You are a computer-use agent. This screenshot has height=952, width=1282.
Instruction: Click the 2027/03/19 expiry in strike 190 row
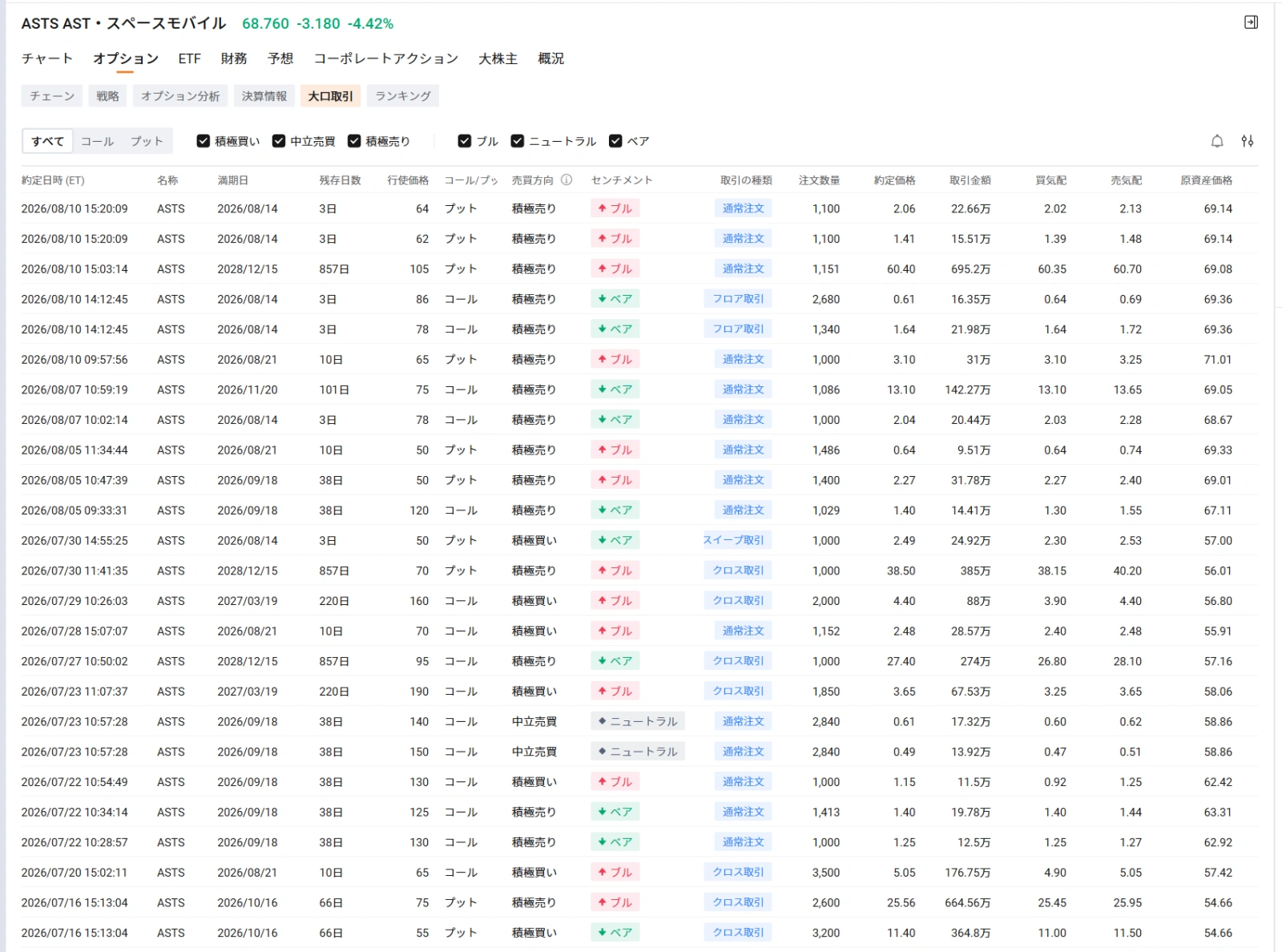click(x=248, y=692)
